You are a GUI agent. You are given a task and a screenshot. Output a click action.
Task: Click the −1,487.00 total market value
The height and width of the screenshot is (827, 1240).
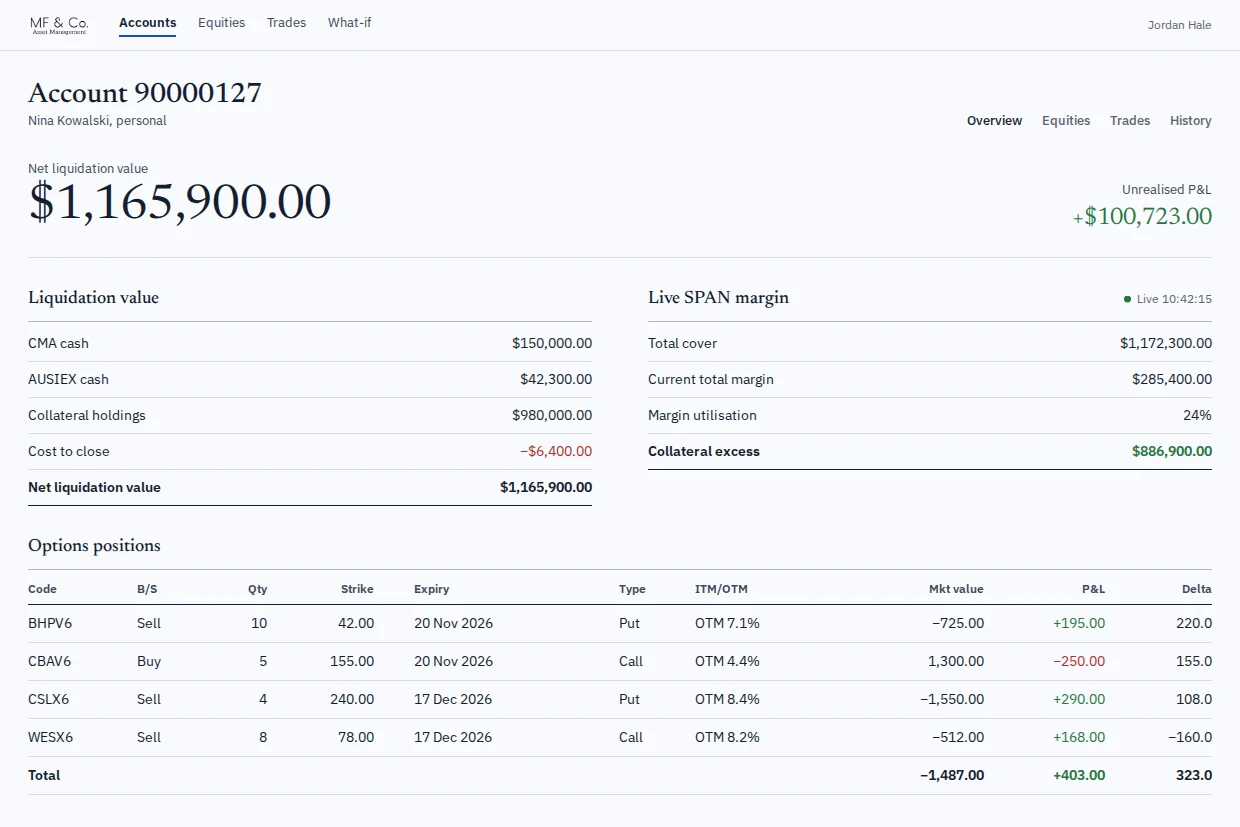pos(952,775)
